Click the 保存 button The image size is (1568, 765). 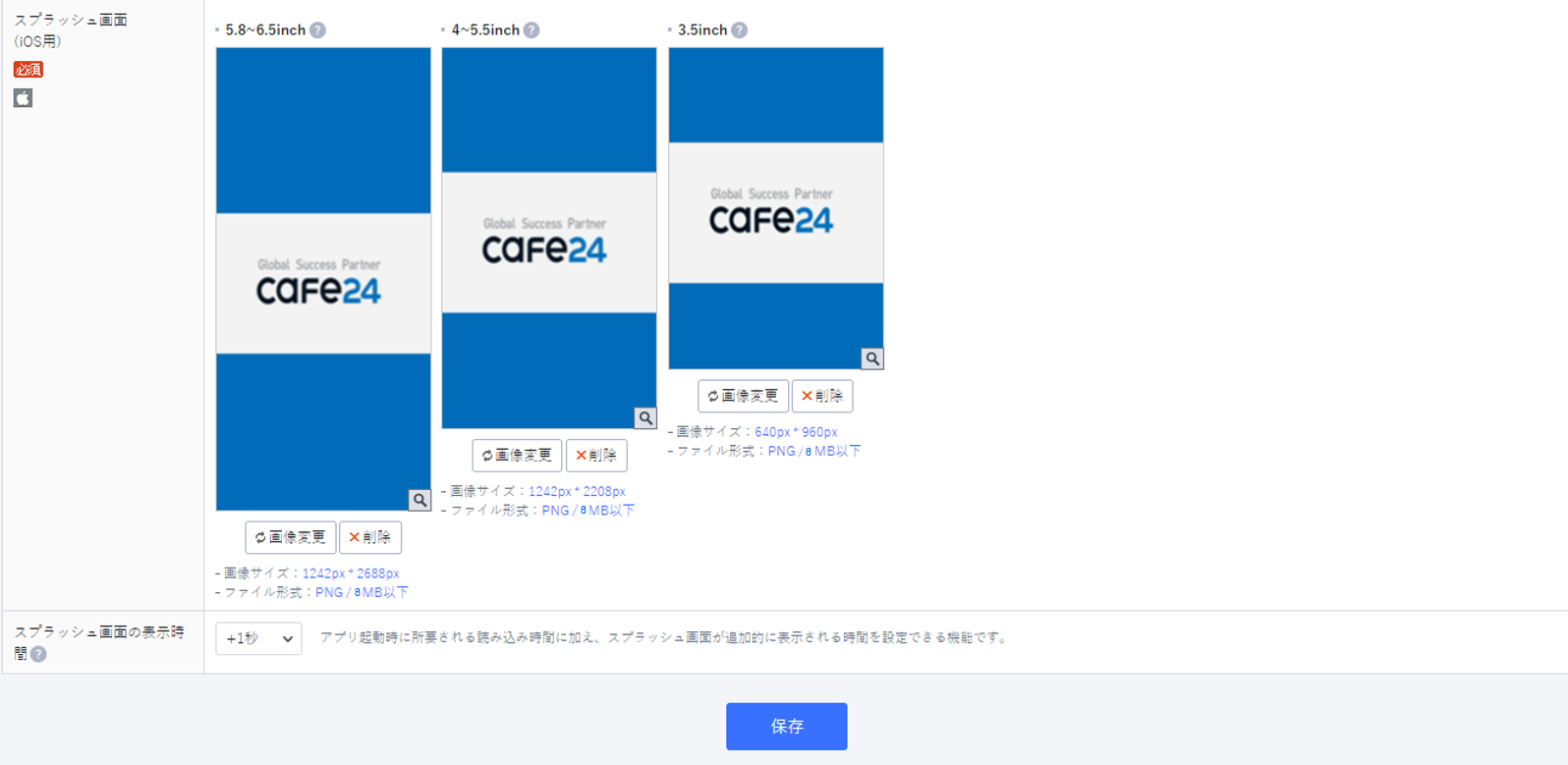click(786, 727)
